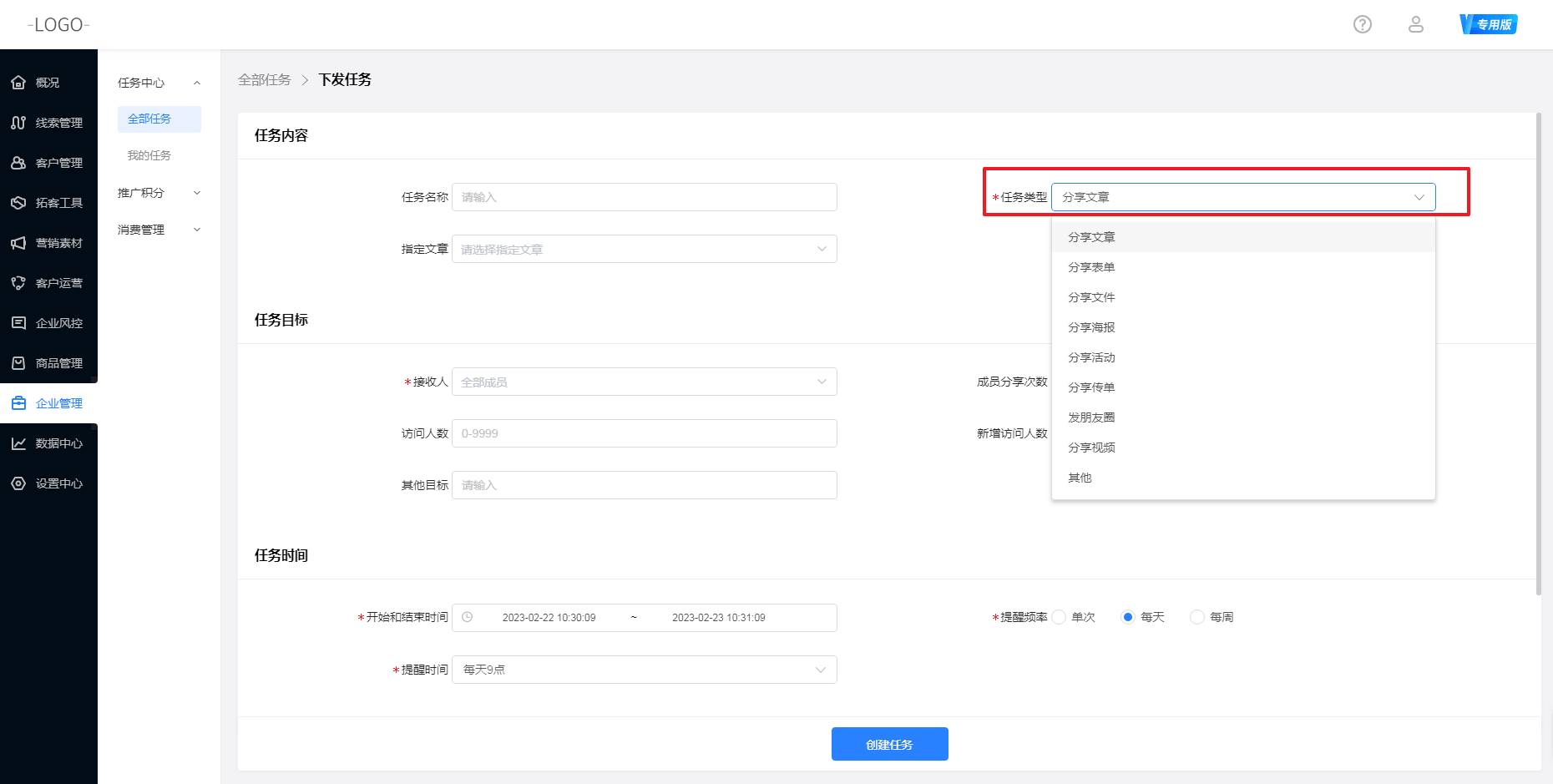The image size is (1553, 784).
Task: Open the user profile icon
Action: click(1415, 24)
